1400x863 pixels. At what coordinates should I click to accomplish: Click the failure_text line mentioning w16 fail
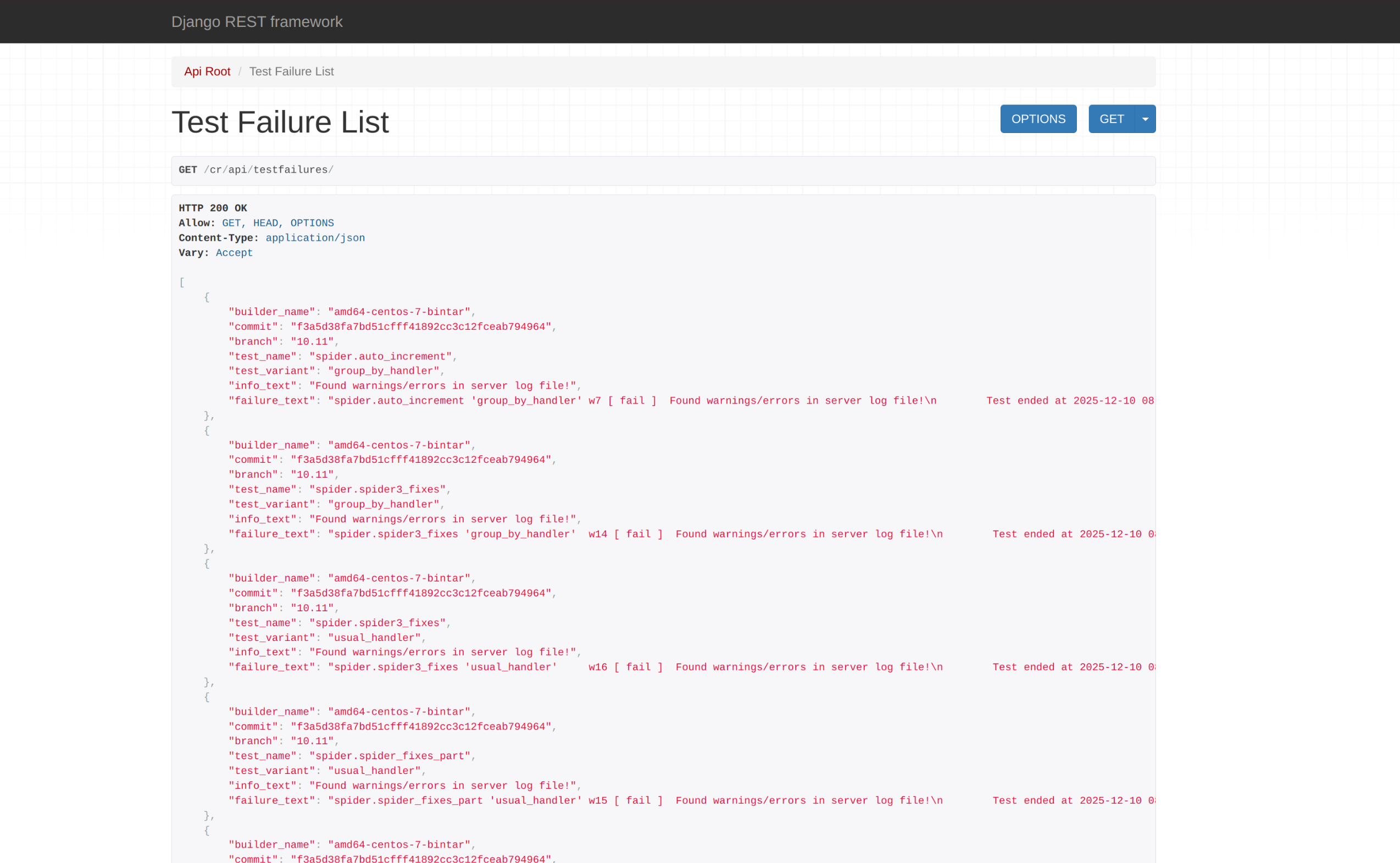625,667
